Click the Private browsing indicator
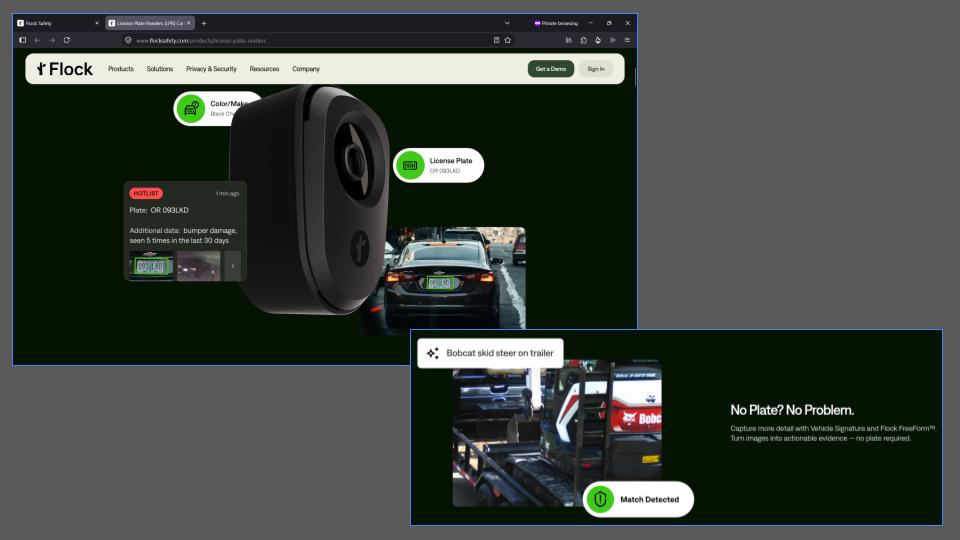Viewport: 960px width, 540px height. click(x=556, y=23)
